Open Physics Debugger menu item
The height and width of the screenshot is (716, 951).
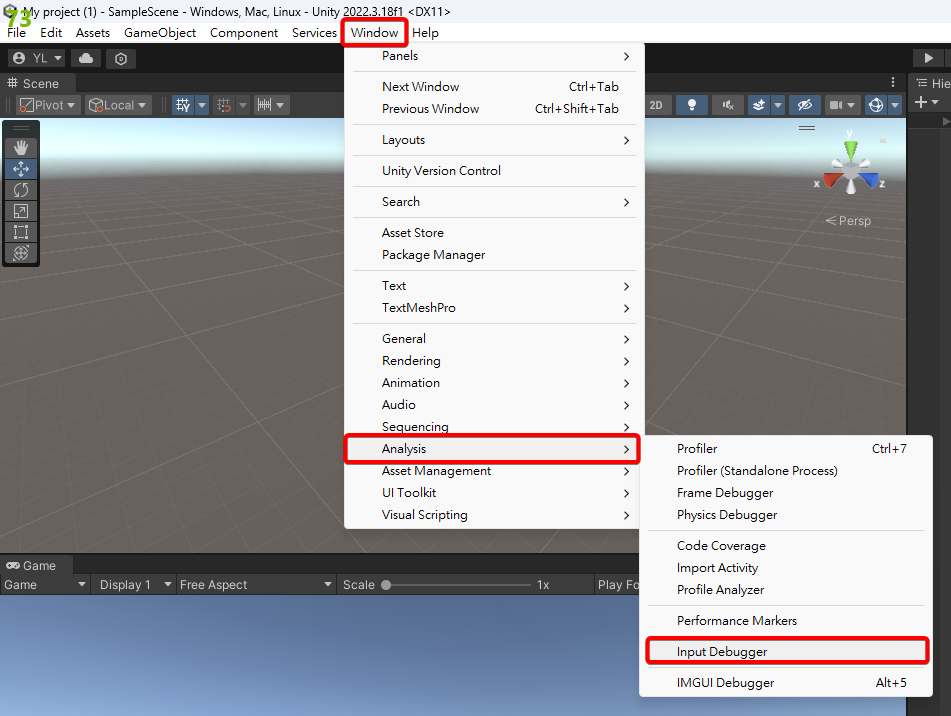[x=786, y=515]
